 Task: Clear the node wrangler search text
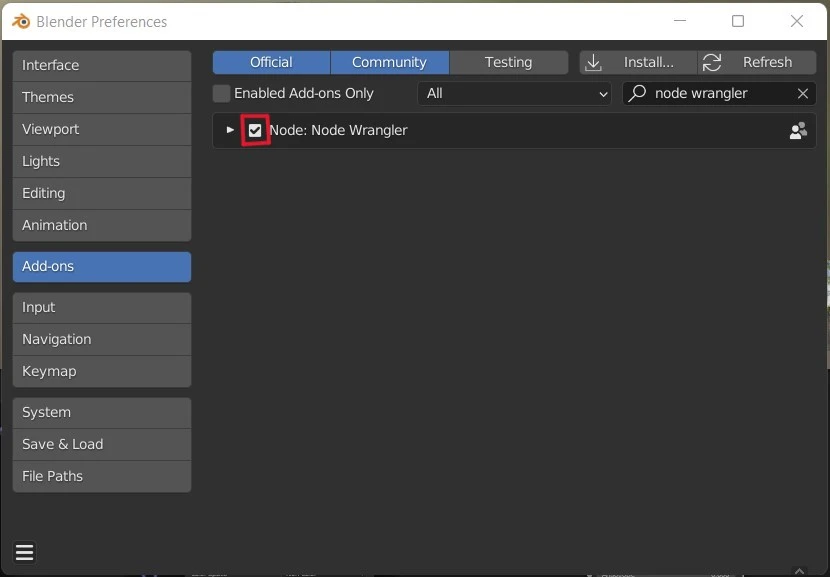click(x=802, y=94)
